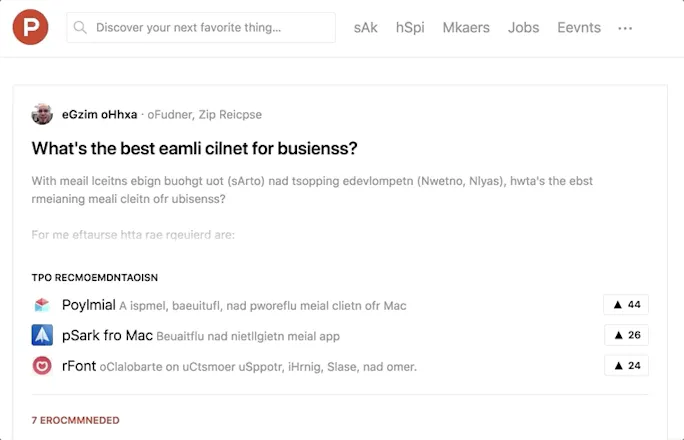The height and width of the screenshot is (440, 684).
Task: Upvote rFont with 24 votes
Action: (x=626, y=365)
